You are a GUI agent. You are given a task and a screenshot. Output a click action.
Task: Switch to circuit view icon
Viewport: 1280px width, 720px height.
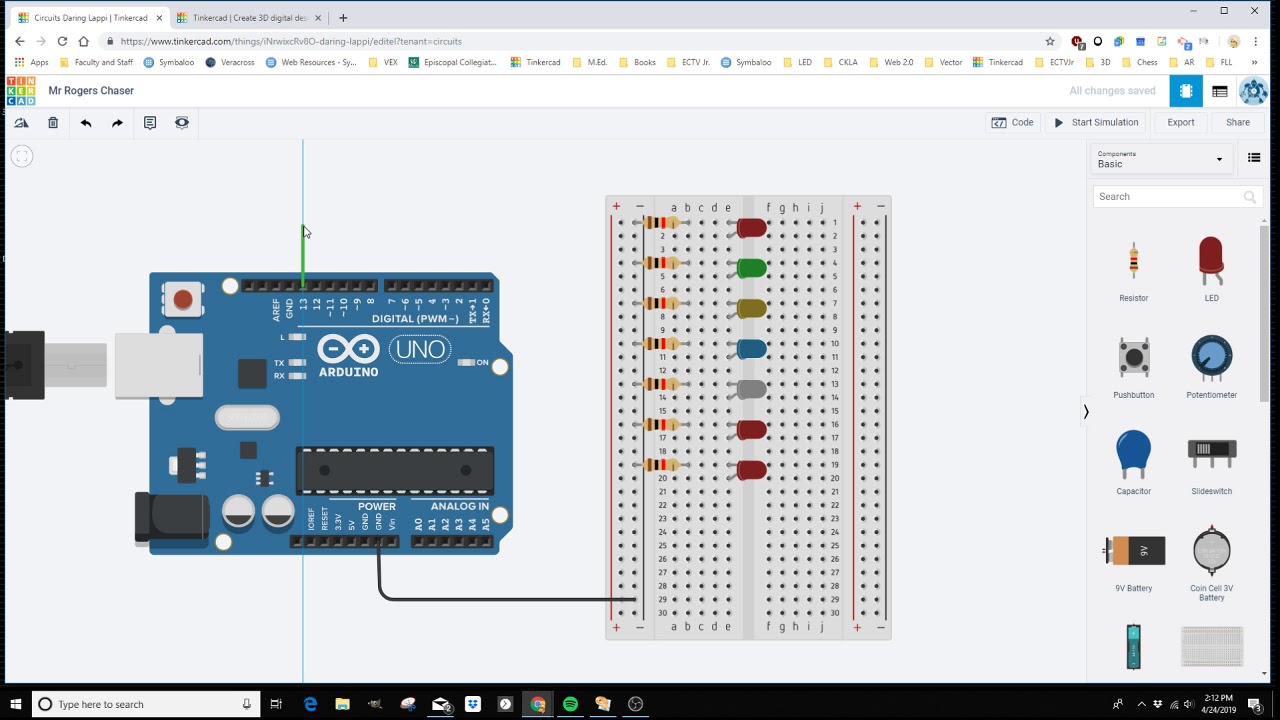[1186, 91]
